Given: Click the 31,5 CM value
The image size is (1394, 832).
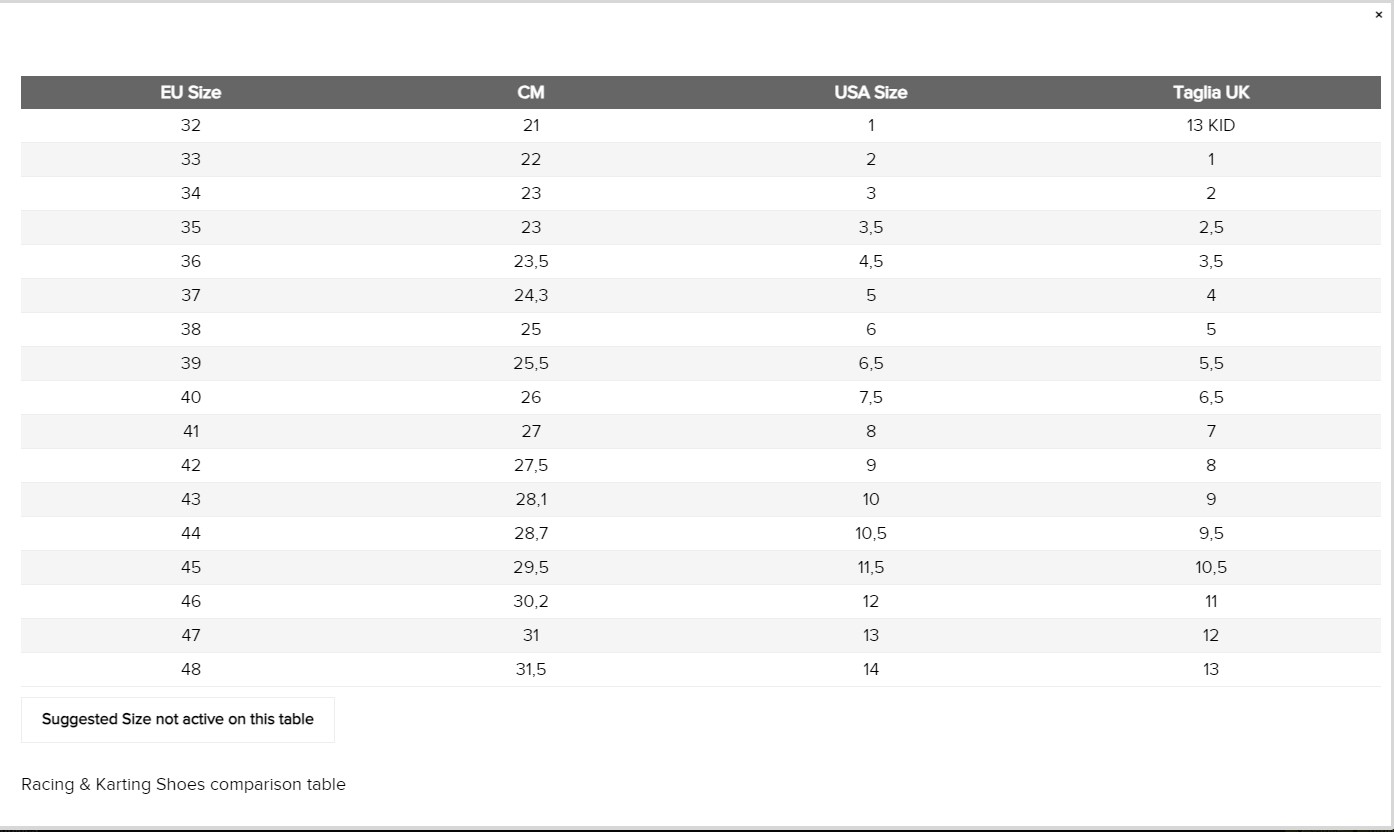Looking at the screenshot, I should pos(531,670).
